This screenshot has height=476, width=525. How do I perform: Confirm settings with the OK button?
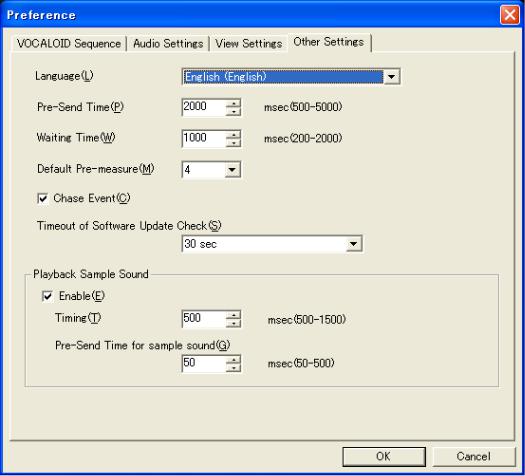[384, 456]
